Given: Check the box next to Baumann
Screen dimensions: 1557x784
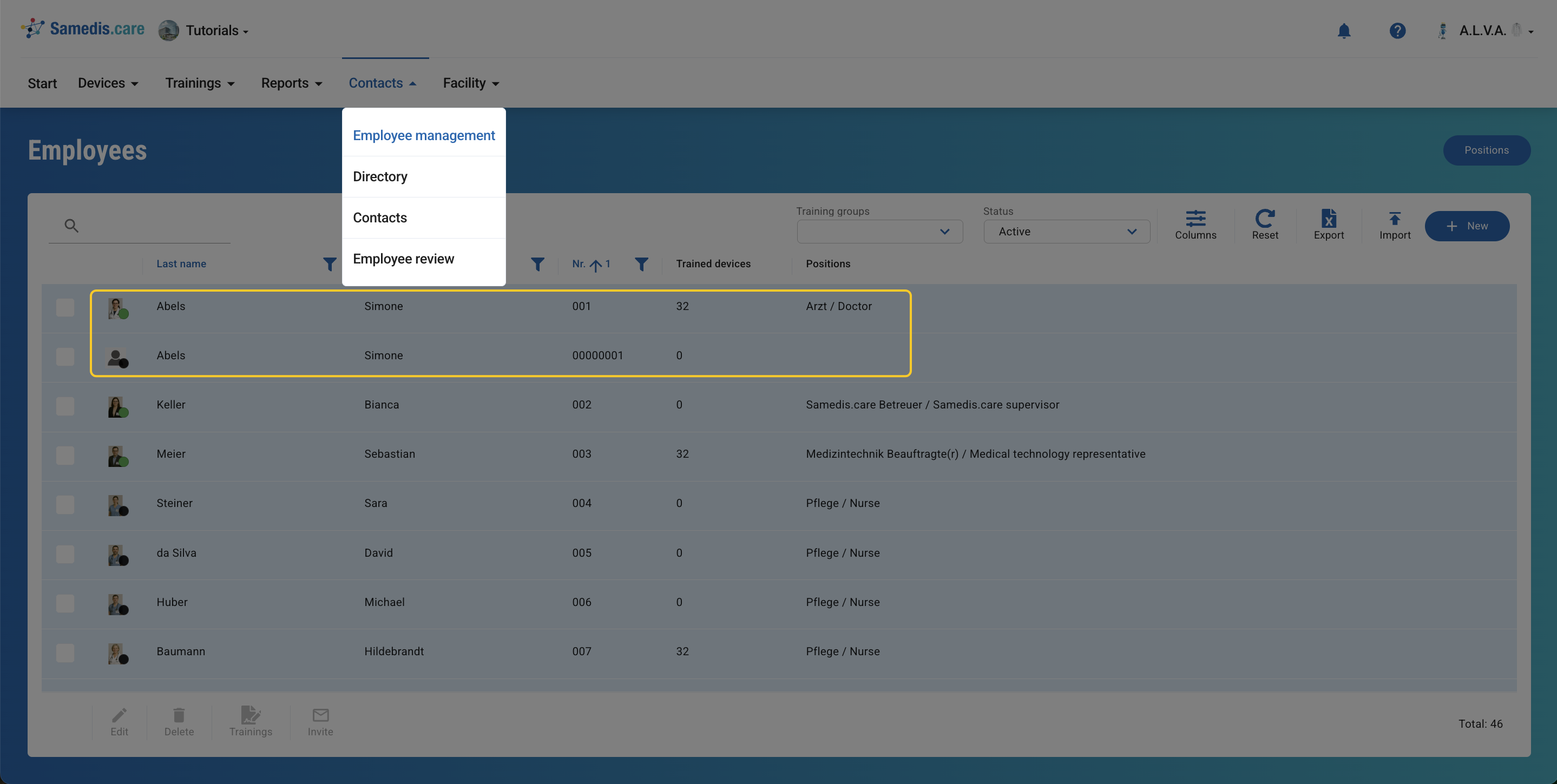Looking at the screenshot, I should click(x=65, y=652).
